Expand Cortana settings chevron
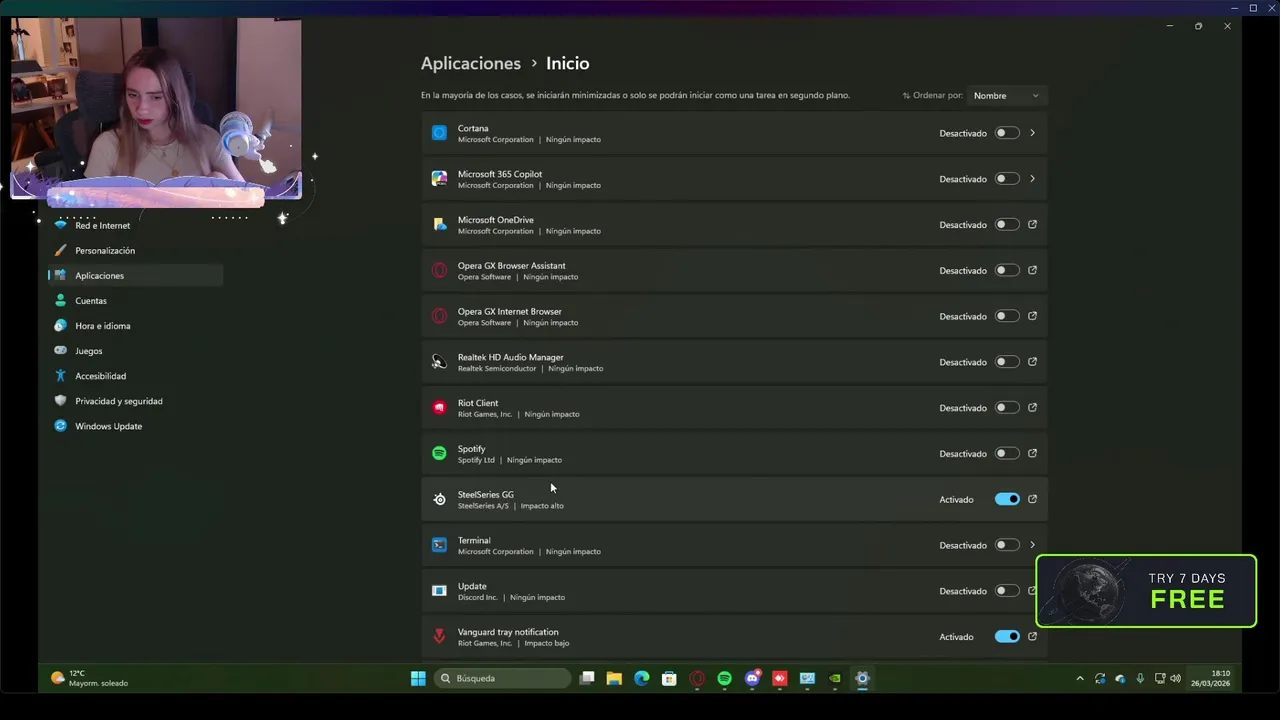1280x720 pixels. (1032, 133)
